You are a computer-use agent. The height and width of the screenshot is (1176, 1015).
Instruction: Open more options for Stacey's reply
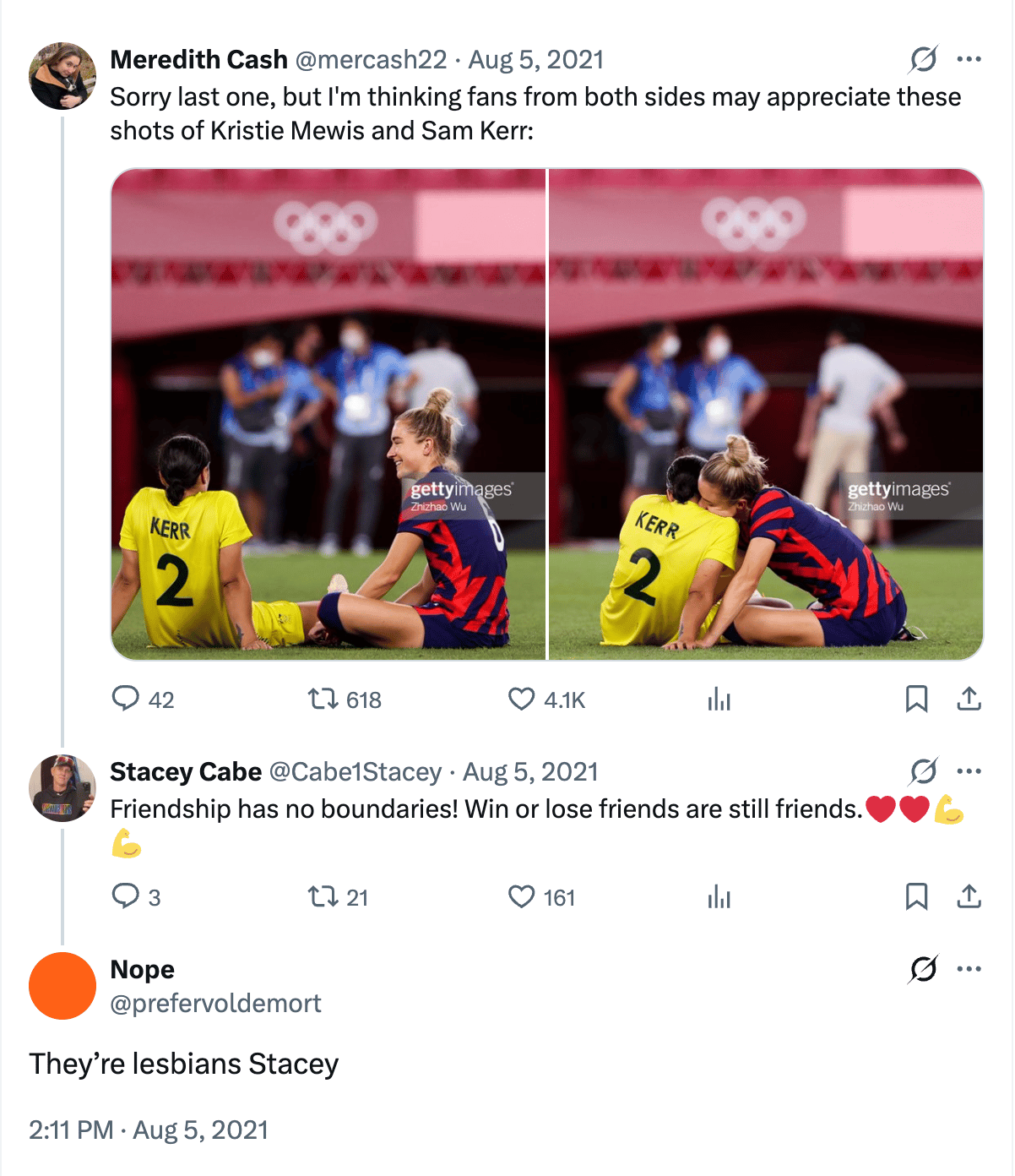click(969, 771)
